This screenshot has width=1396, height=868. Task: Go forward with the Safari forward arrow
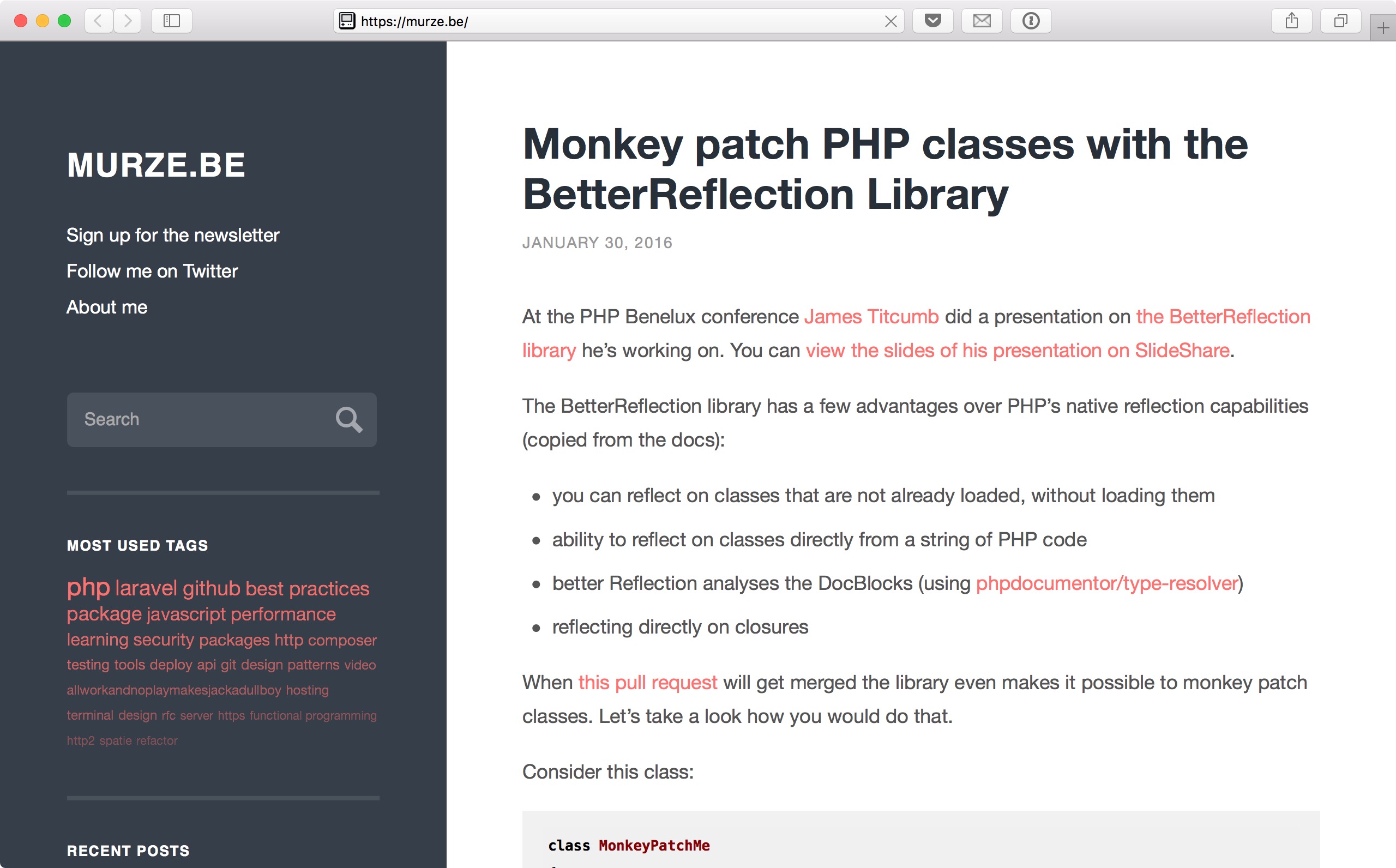tap(128, 21)
